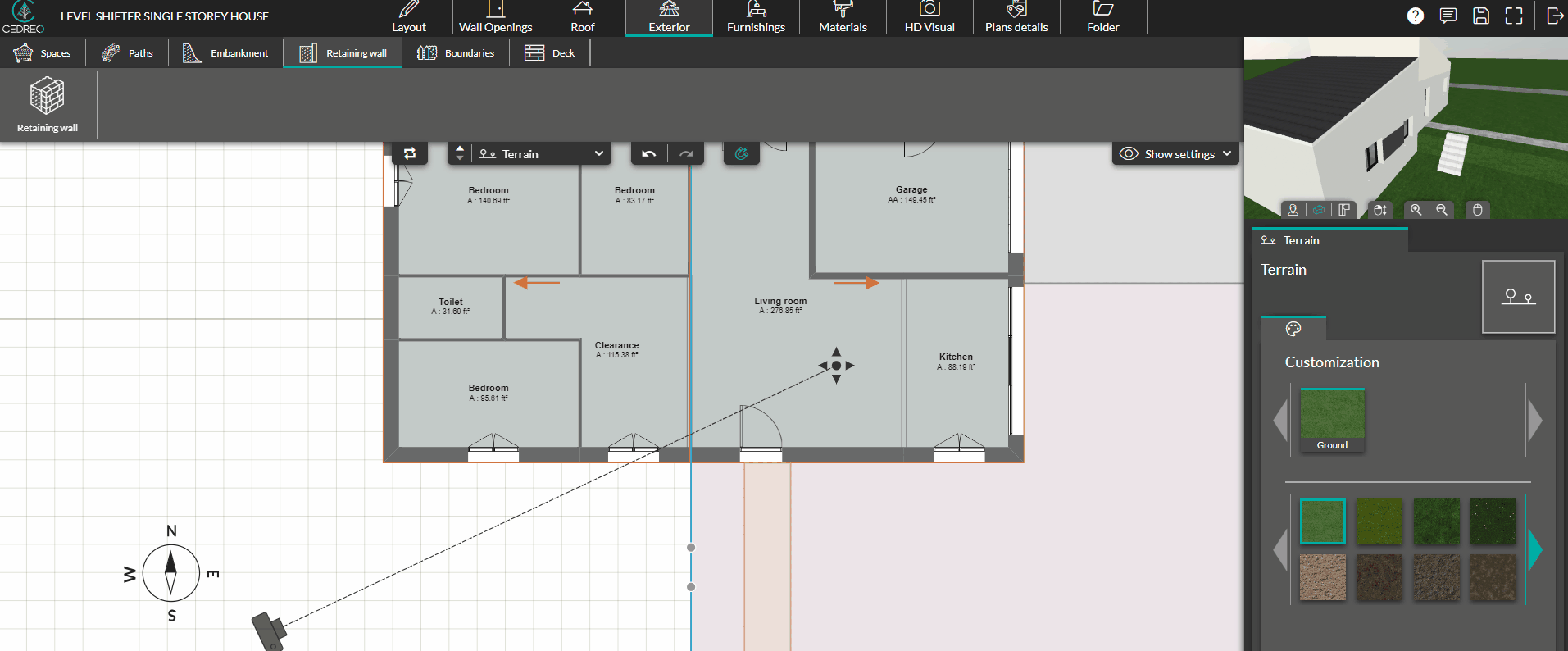Toggle the swap view button on canvas
Screen dimensions: 1568x651
410,153
